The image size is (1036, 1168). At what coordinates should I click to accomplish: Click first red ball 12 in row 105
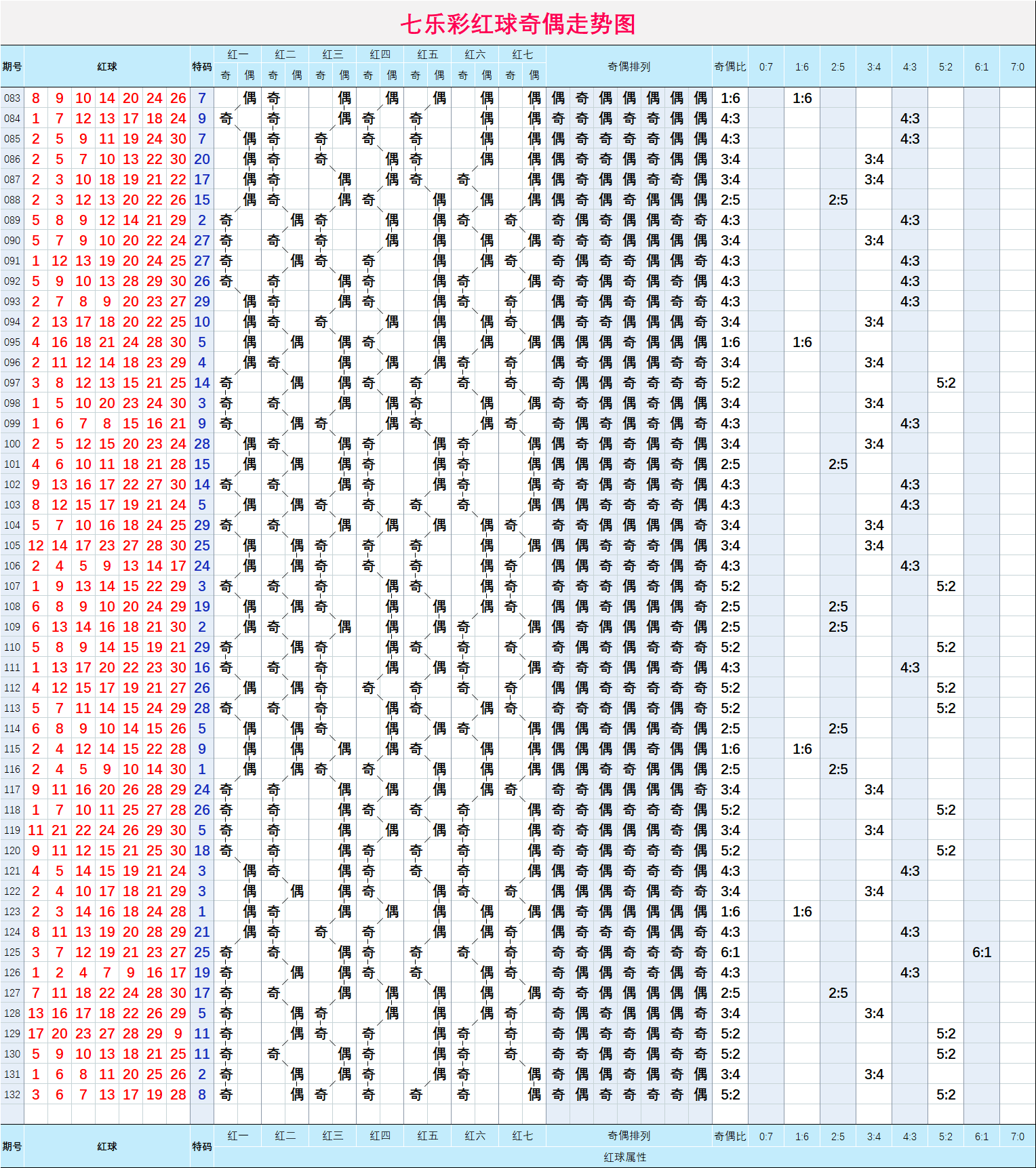point(36,546)
